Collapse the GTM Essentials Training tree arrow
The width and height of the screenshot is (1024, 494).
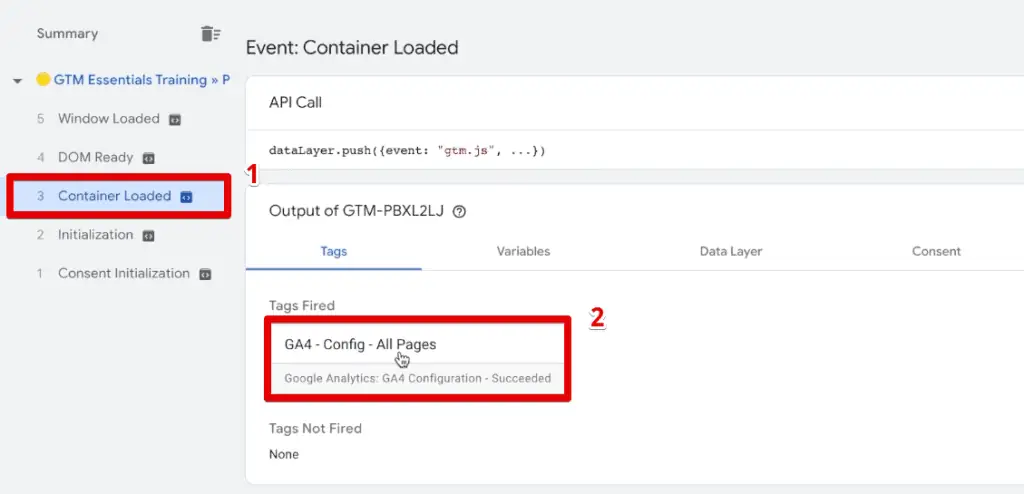click(18, 81)
